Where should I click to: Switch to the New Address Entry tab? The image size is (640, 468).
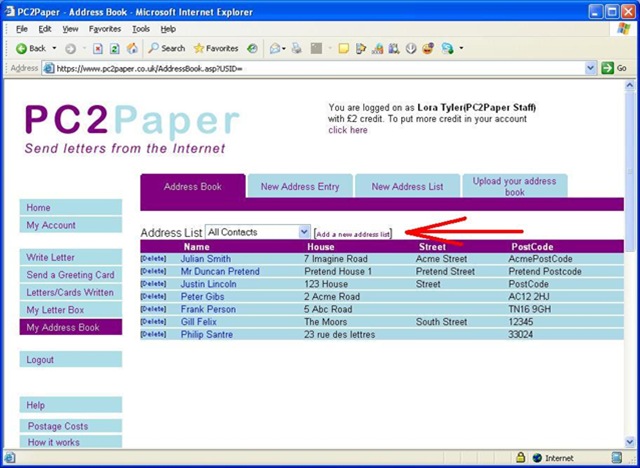pyautogui.click(x=300, y=186)
